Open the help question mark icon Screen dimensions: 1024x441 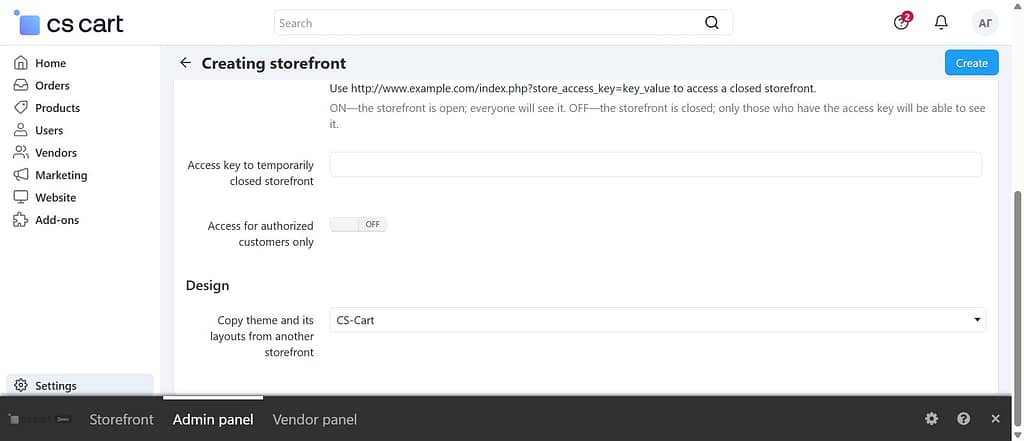point(963,419)
